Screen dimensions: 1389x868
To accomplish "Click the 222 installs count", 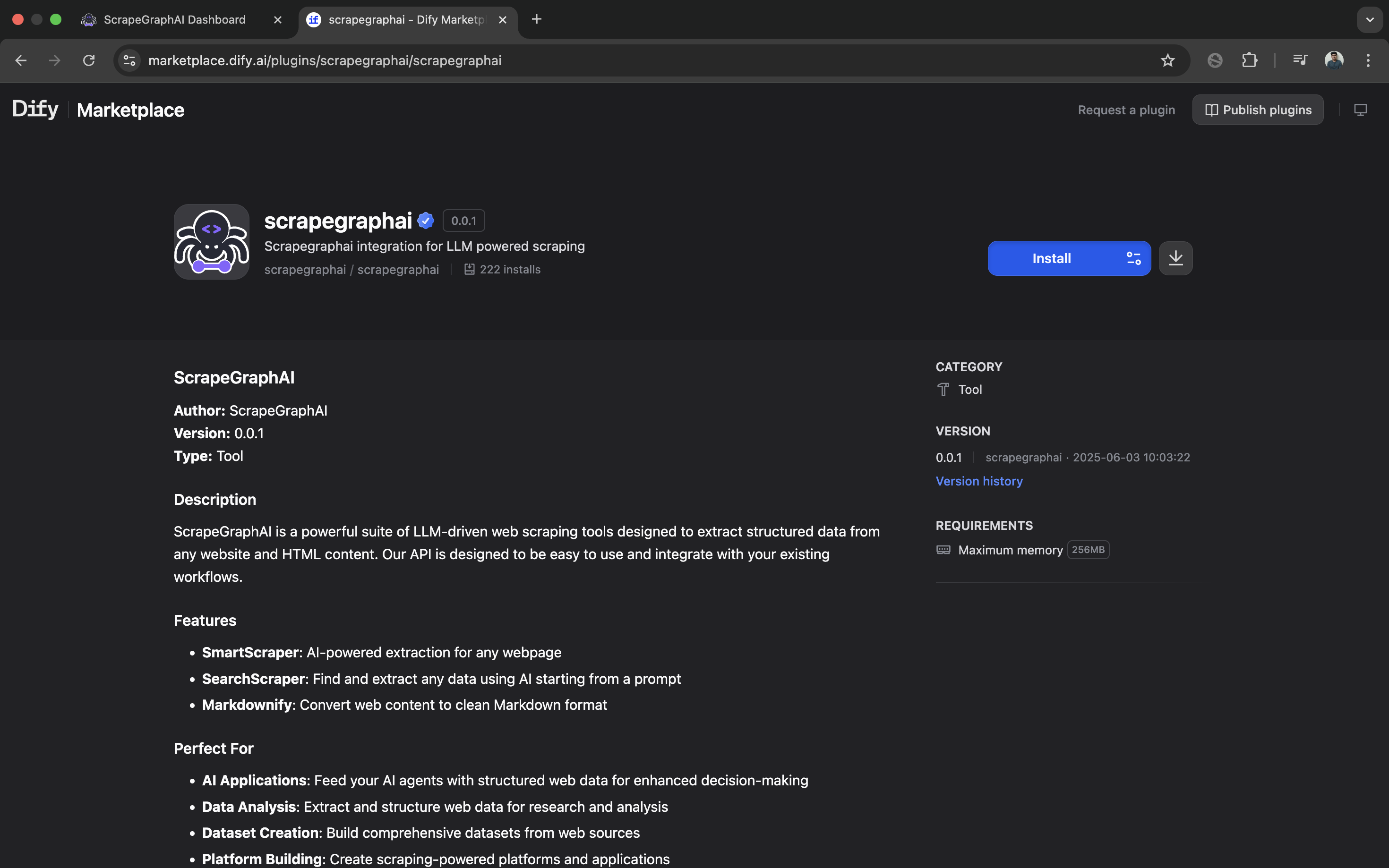I will pos(510,269).
